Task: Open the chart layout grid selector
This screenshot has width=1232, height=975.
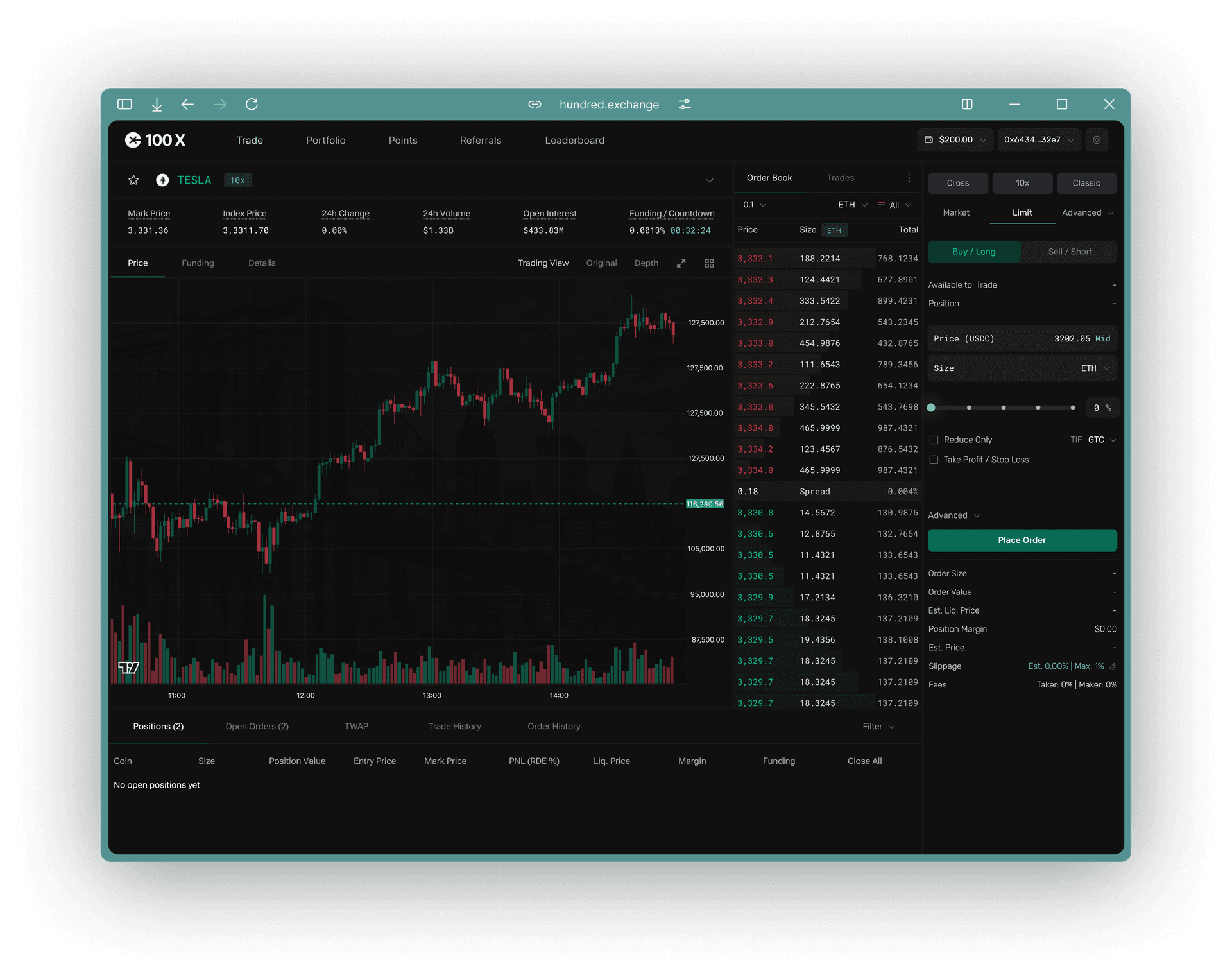Action: [709, 263]
